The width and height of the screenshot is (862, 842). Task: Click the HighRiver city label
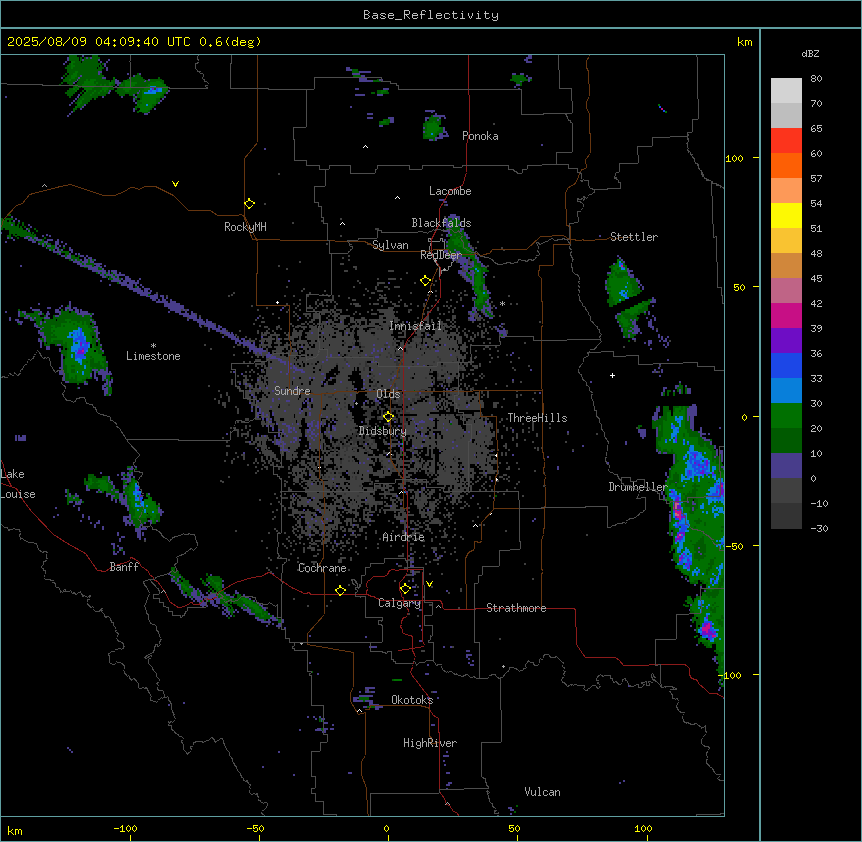pyautogui.click(x=430, y=743)
